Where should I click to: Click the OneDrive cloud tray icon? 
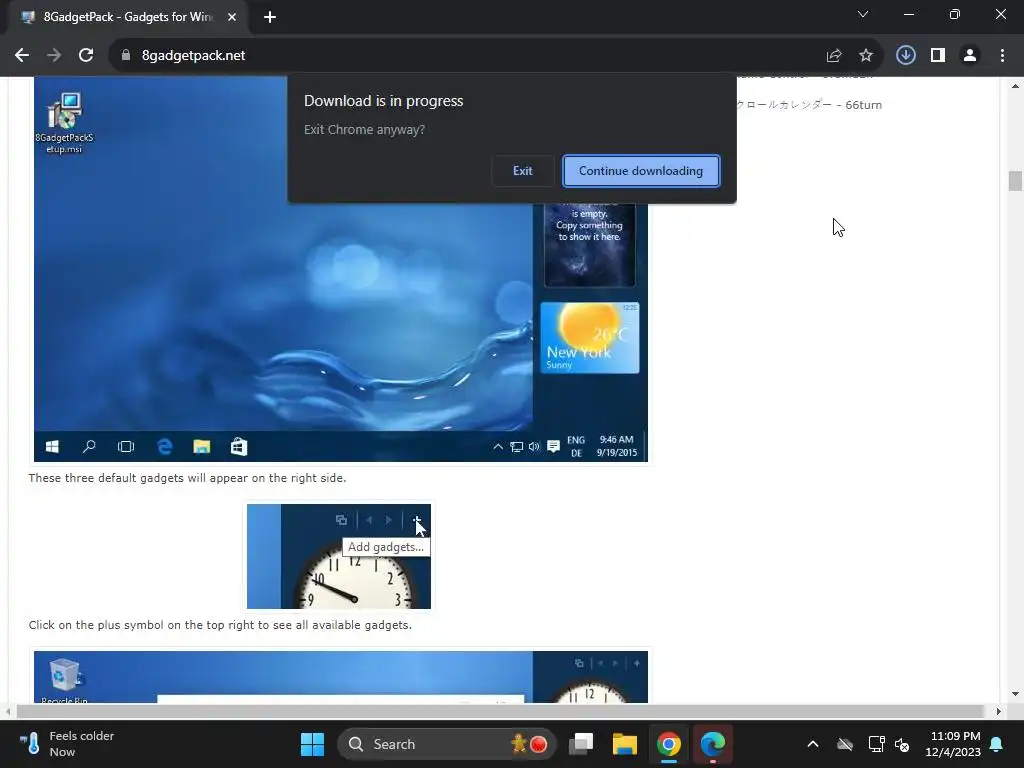point(844,744)
